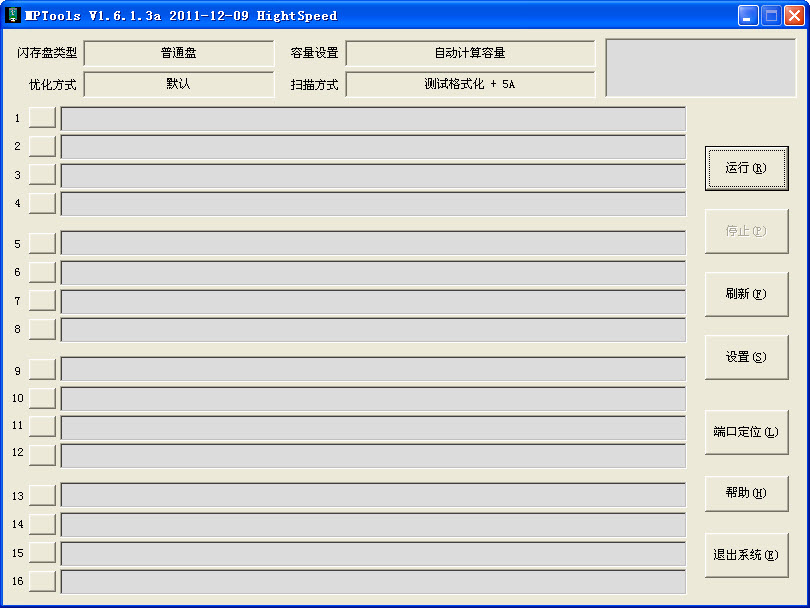Click the small button beside port 8

point(42,329)
